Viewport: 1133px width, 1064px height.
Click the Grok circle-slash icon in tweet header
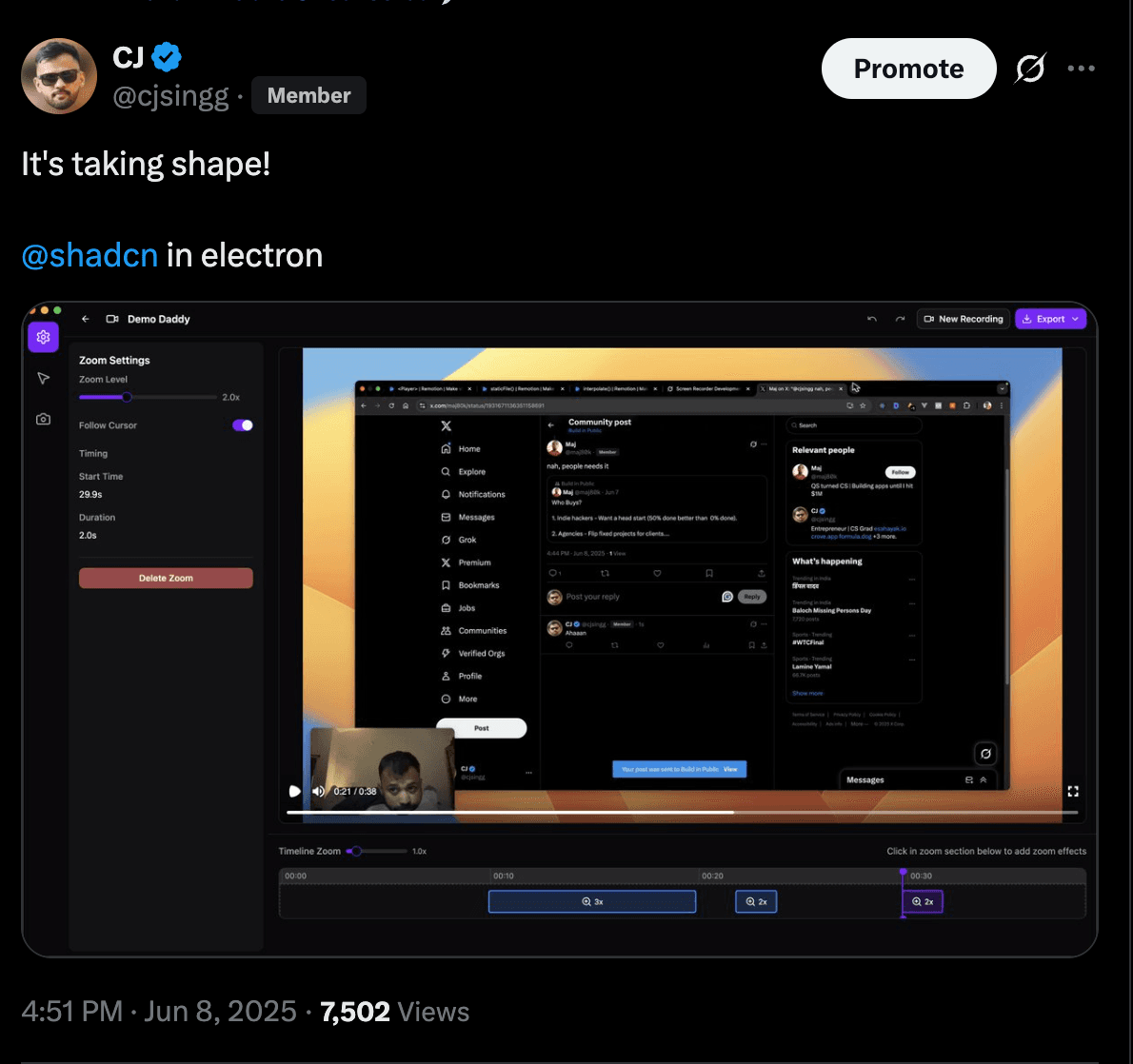click(1030, 69)
